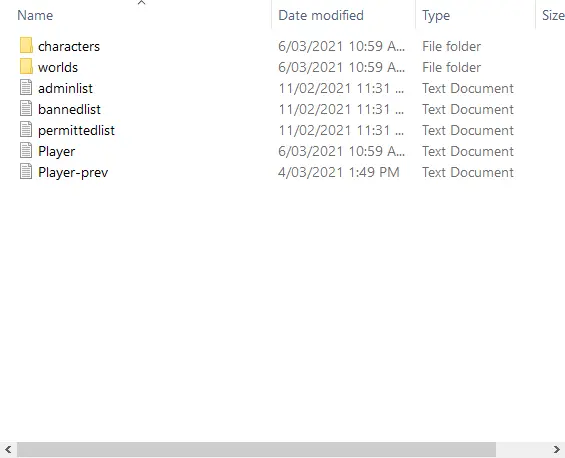Sort files by the Name column

click(x=35, y=15)
